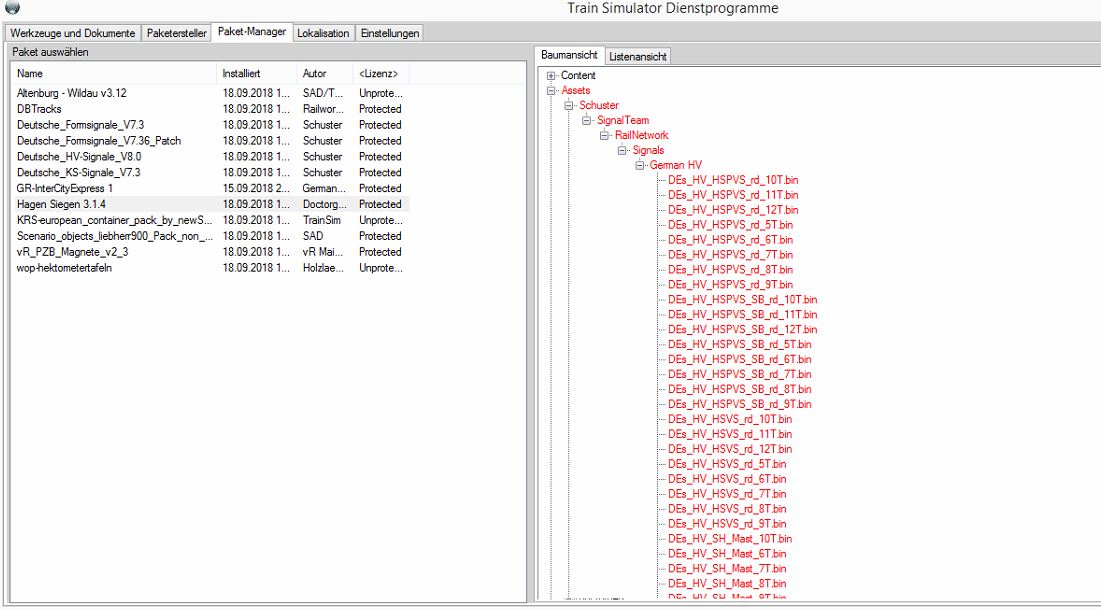Click Protected license cell for DBTracks
The width and height of the screenshot is (1101, 609).
coord(380,109)
